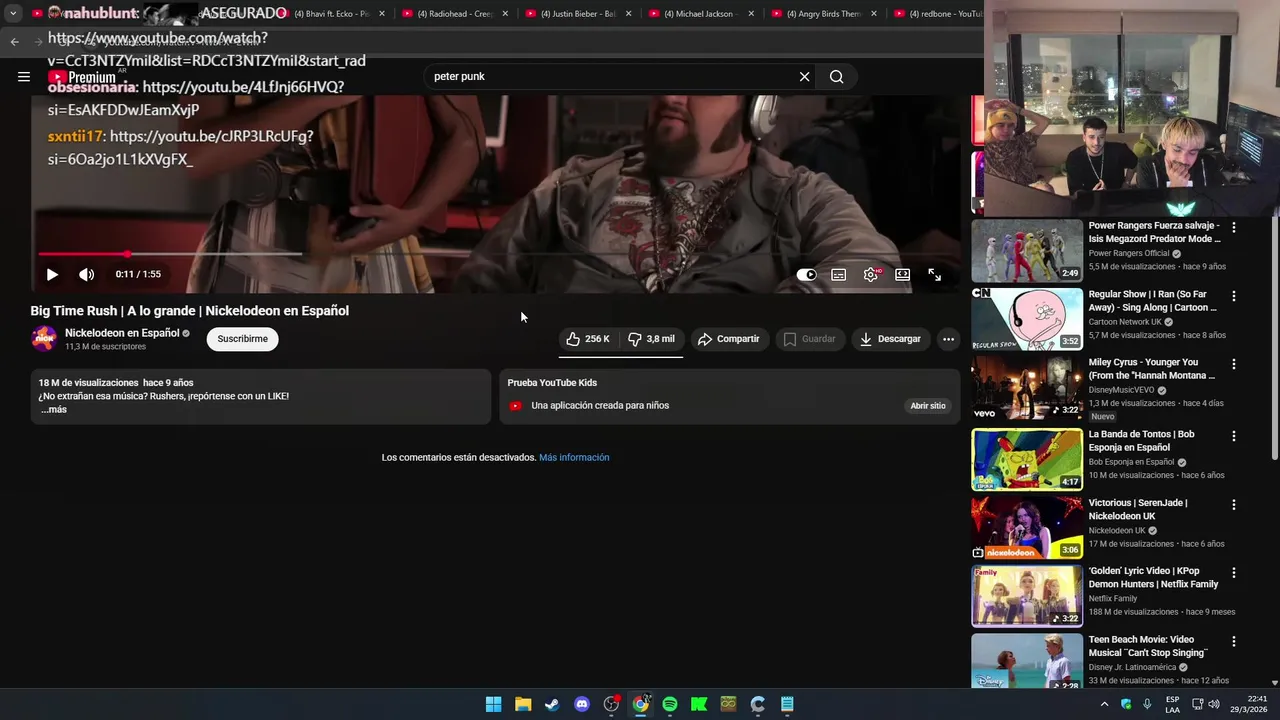This screenshot has width=1280, height=720.
Task: Open the player settings gear
Action: 871,274
